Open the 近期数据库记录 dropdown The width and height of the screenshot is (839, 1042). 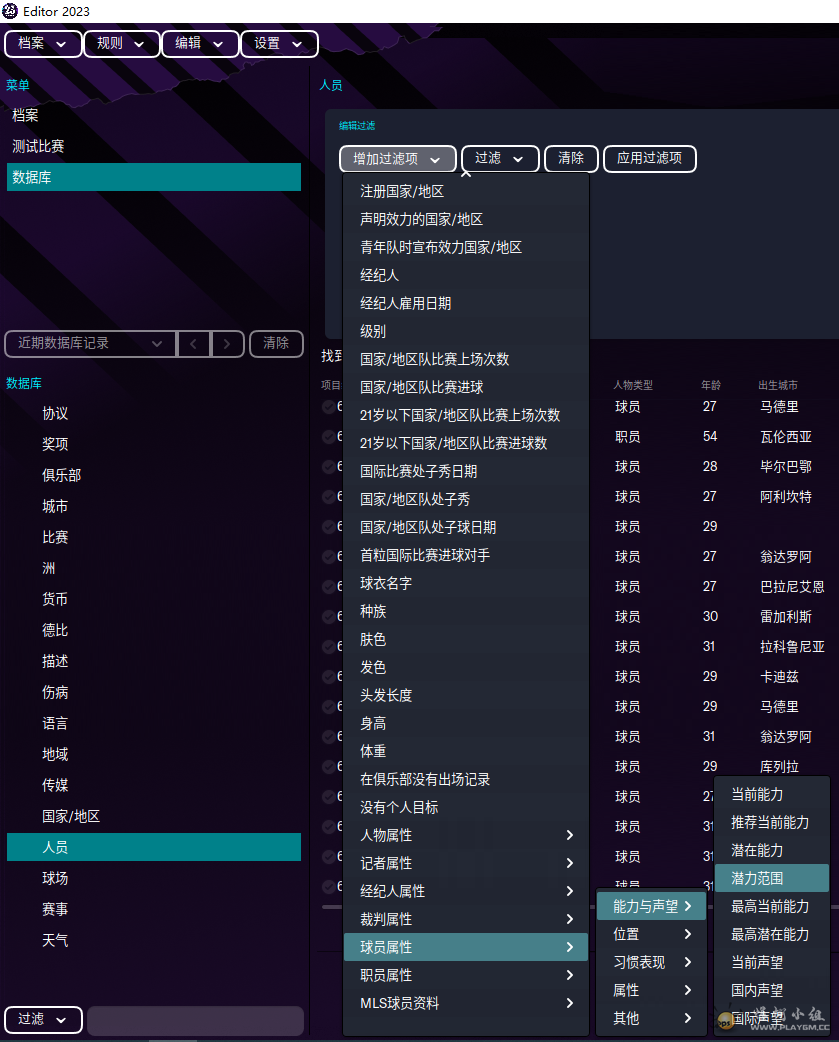tap(90, 343)
